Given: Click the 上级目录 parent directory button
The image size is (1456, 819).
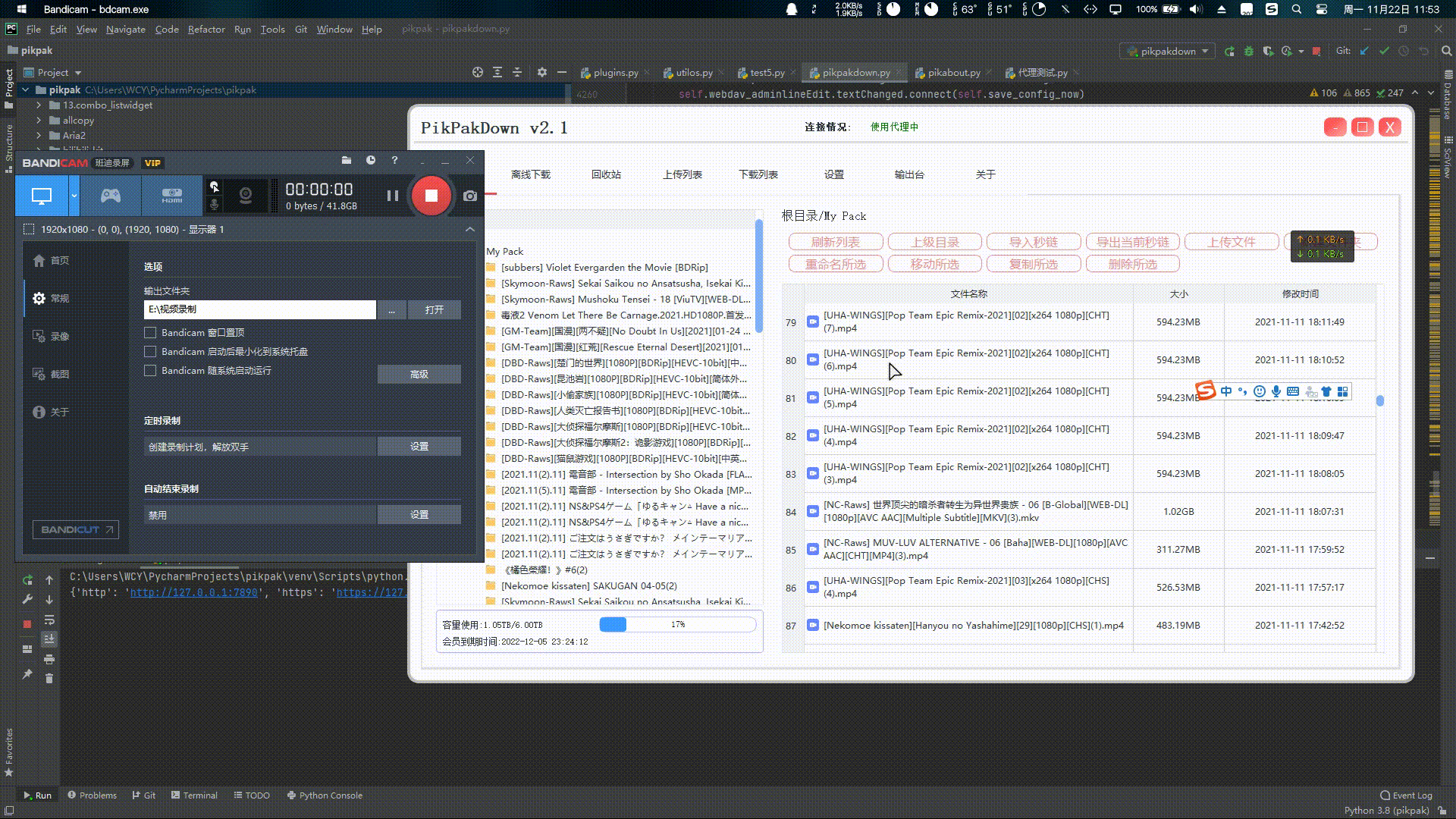Looking at the screenshot, I should 935,242.
